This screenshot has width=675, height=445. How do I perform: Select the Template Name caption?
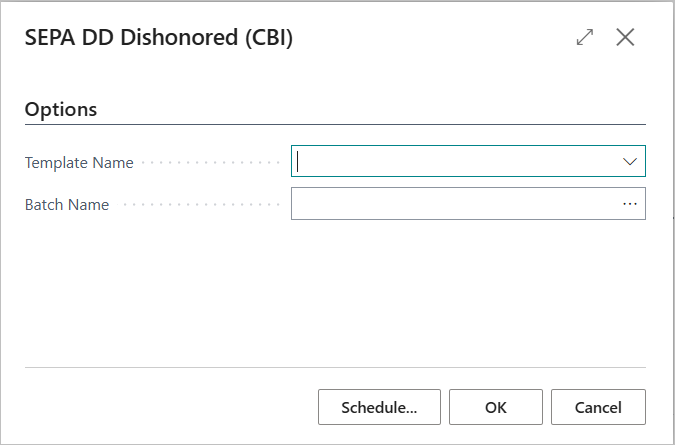[79, 163]
